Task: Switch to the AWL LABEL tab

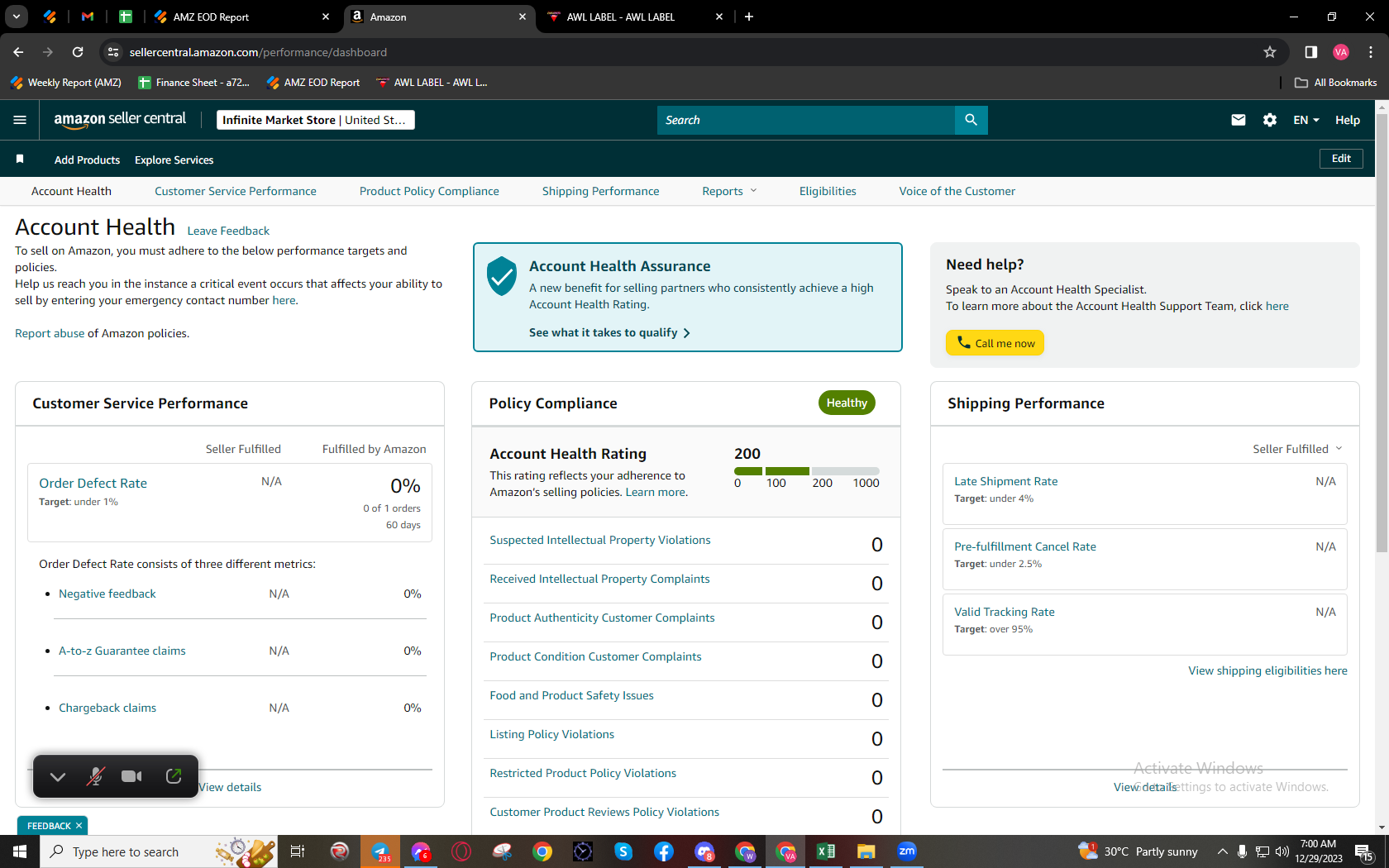Action: [x=635, y=17]
